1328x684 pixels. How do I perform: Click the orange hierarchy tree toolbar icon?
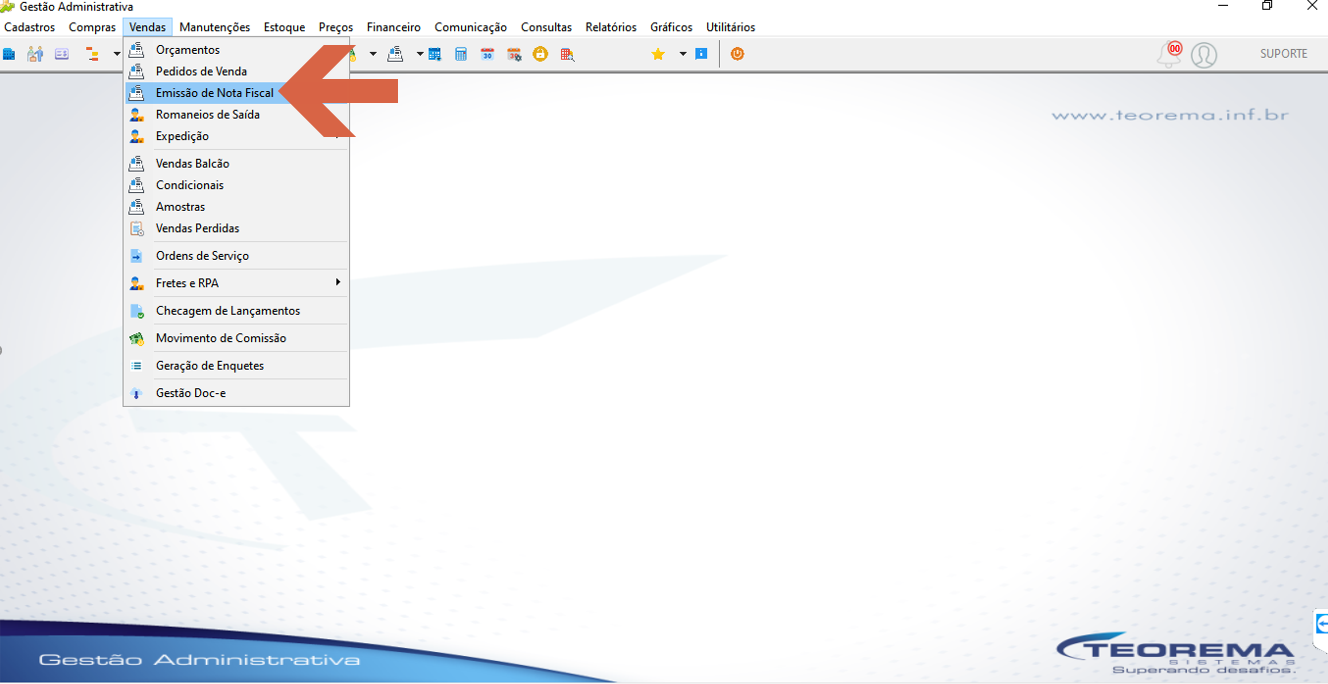click(x=92, y=54)
